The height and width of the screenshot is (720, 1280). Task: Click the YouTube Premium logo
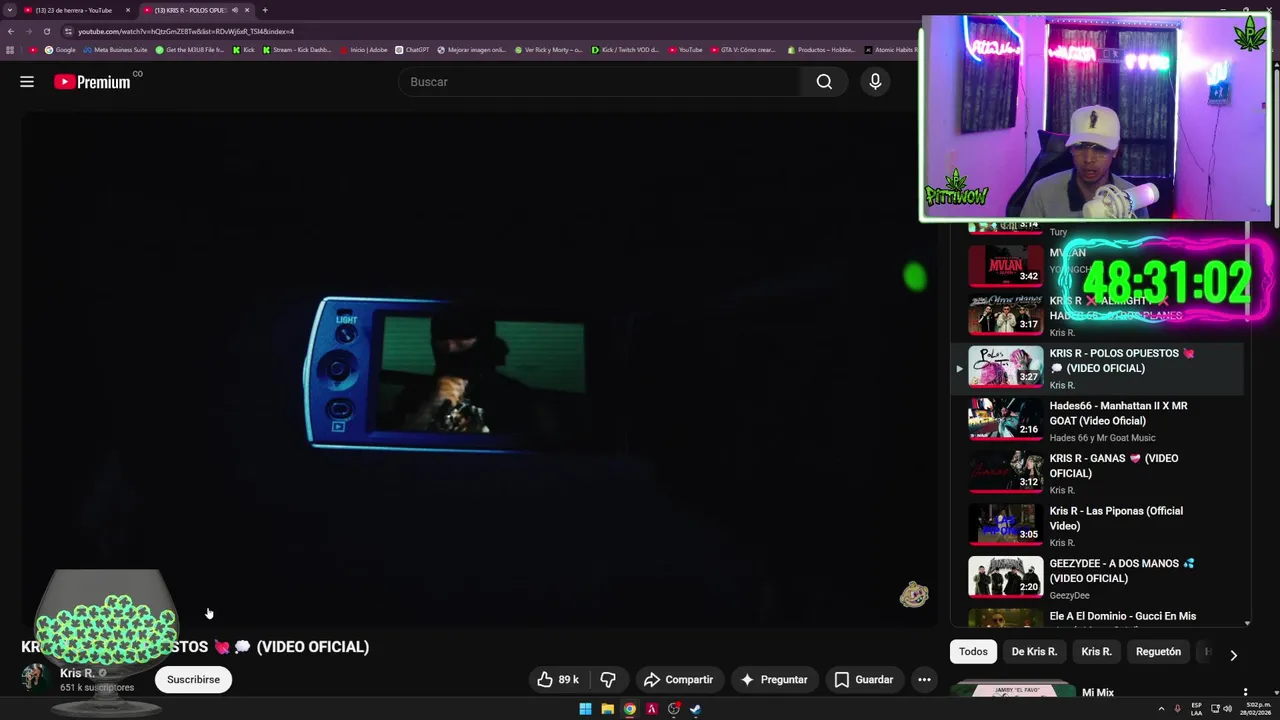(x=93, y=82)
